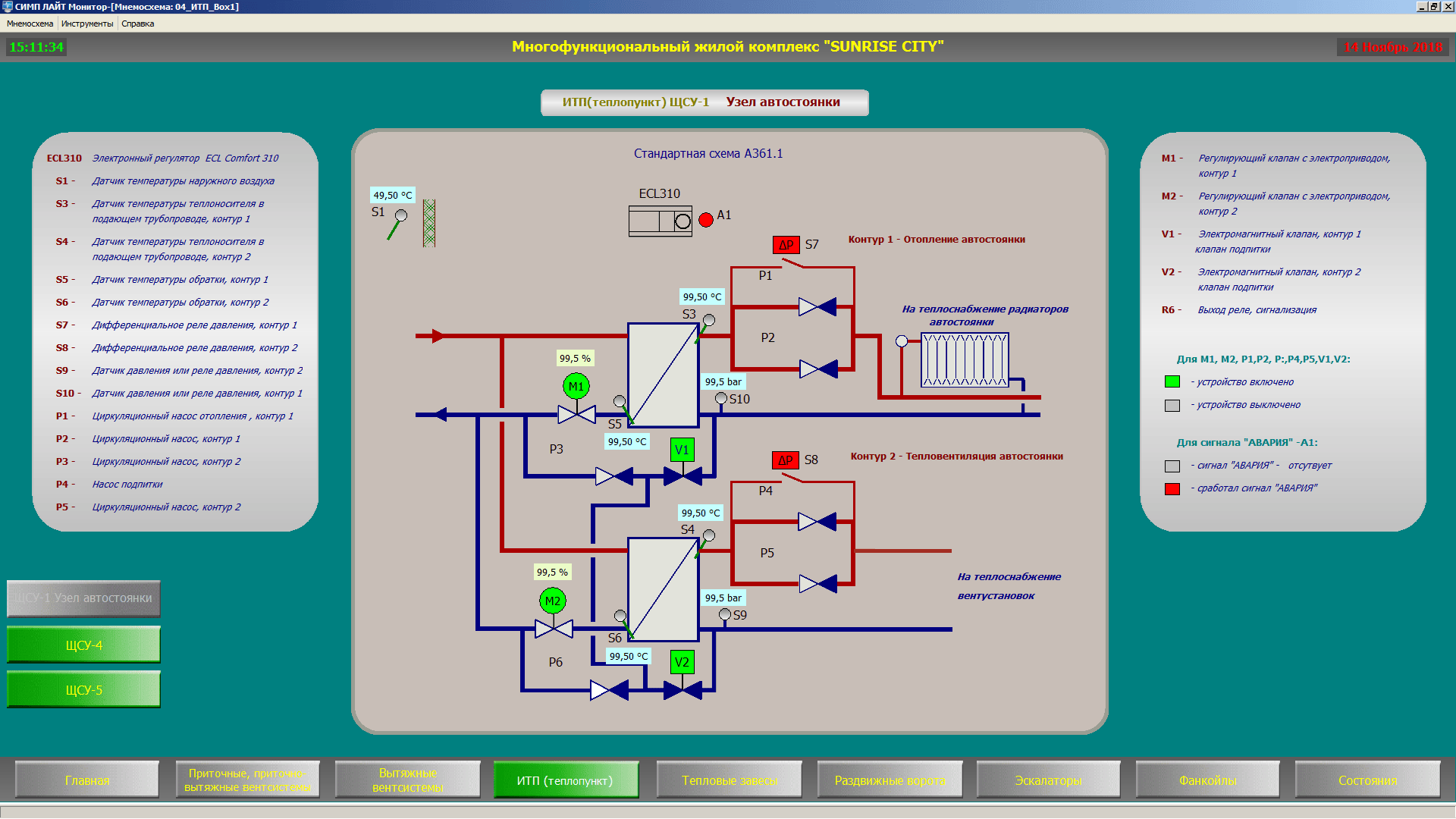Screen dimensions: 1456x819
Task: Click the green device-enabled legend swatch
Action: pyautogui.click(x=1172, y=382)
